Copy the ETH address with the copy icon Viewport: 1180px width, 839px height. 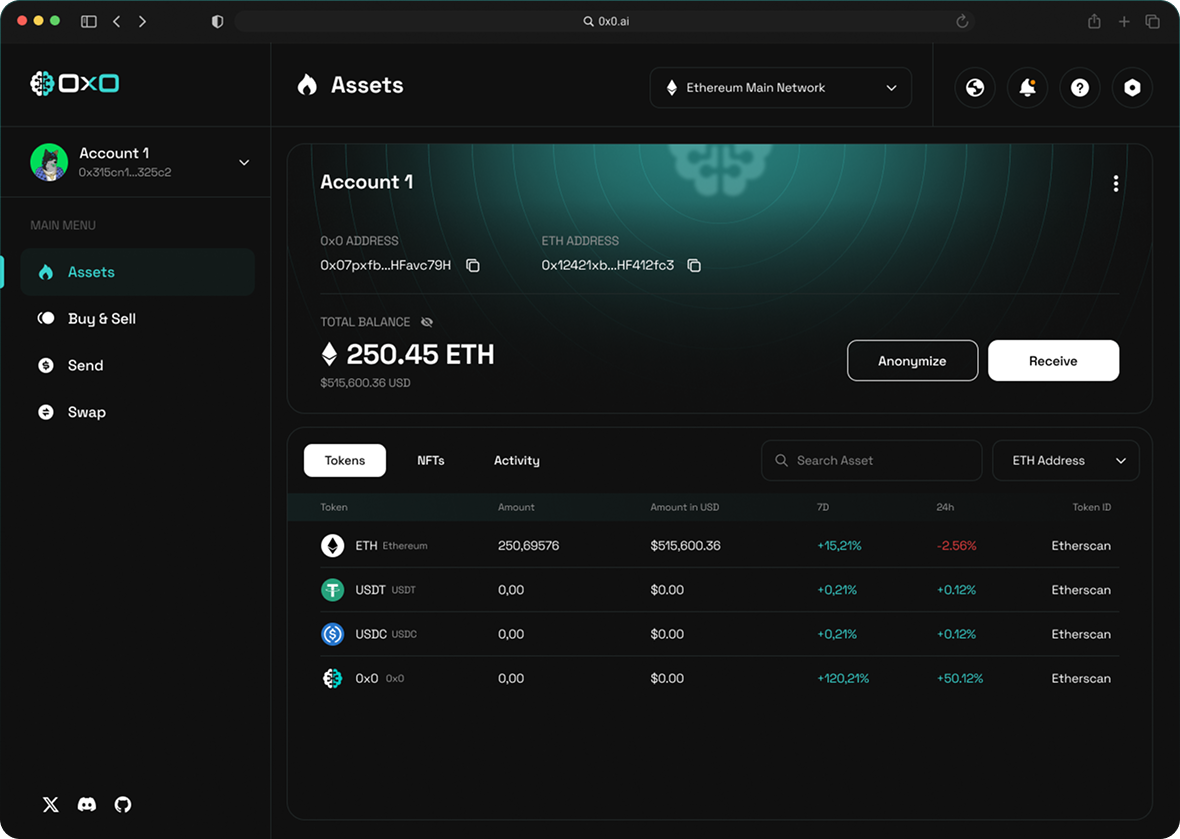click(x=694, y=265)
